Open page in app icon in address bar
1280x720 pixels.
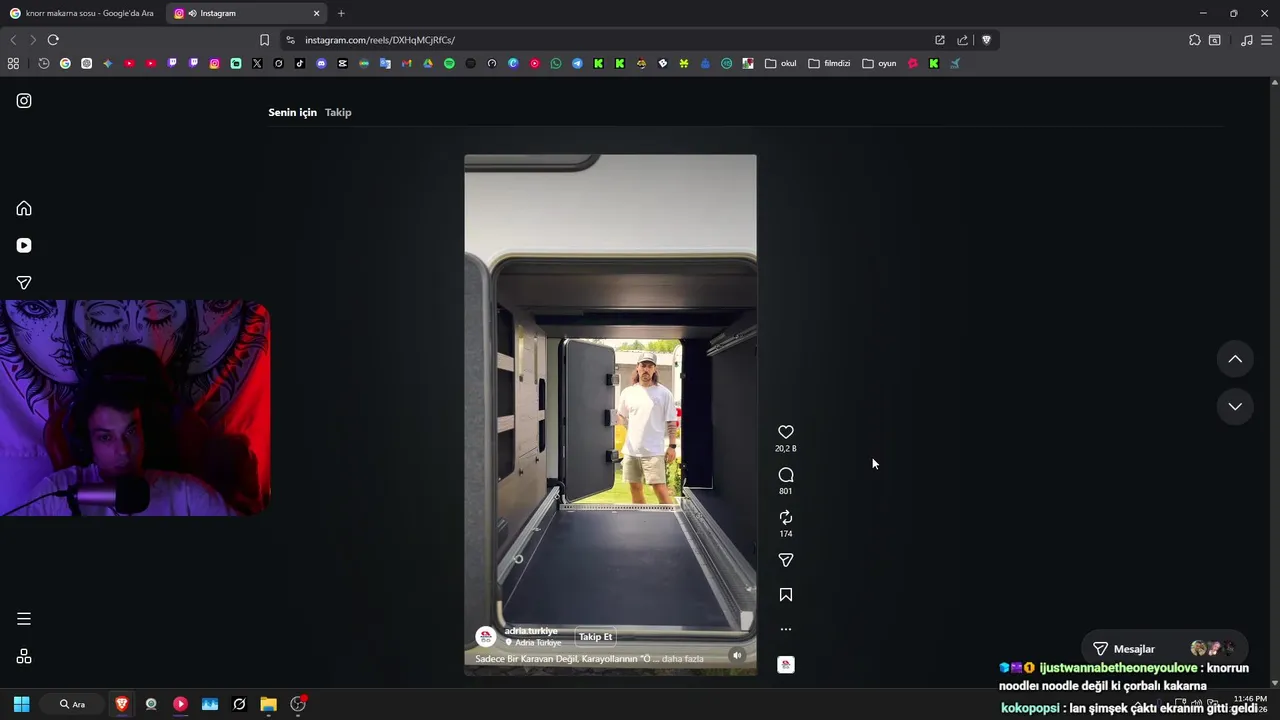pyautogui.click(x=940, y=40)
